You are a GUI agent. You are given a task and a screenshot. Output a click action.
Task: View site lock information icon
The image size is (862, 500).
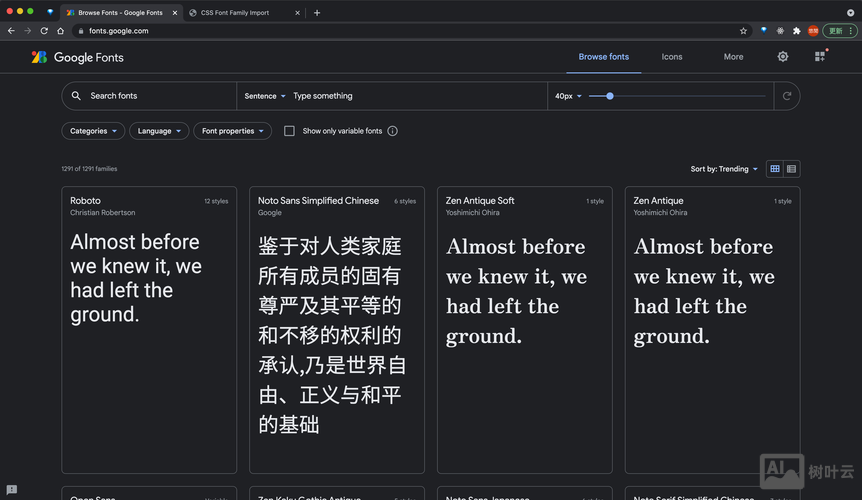click(x=81, y=31)
